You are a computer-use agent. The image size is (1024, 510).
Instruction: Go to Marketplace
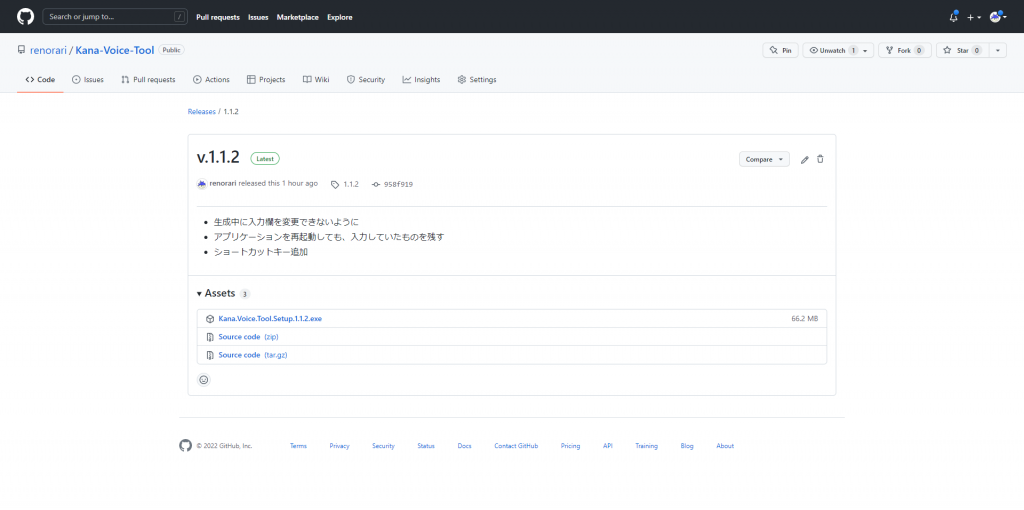297,17
